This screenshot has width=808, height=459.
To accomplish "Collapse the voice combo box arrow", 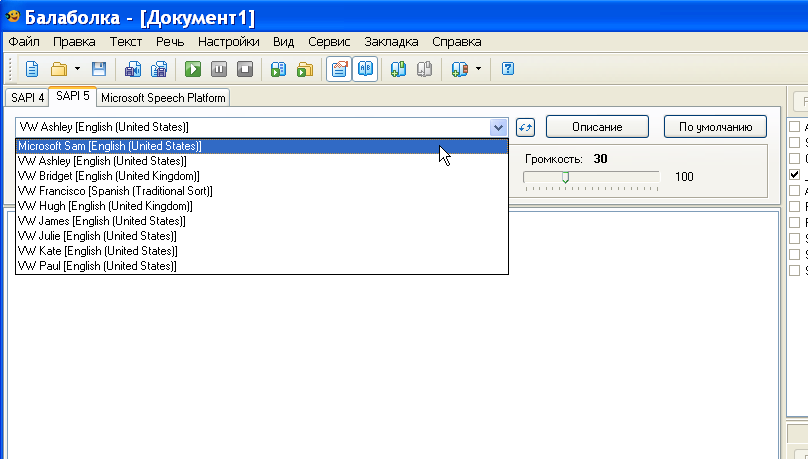I will 498,127.
